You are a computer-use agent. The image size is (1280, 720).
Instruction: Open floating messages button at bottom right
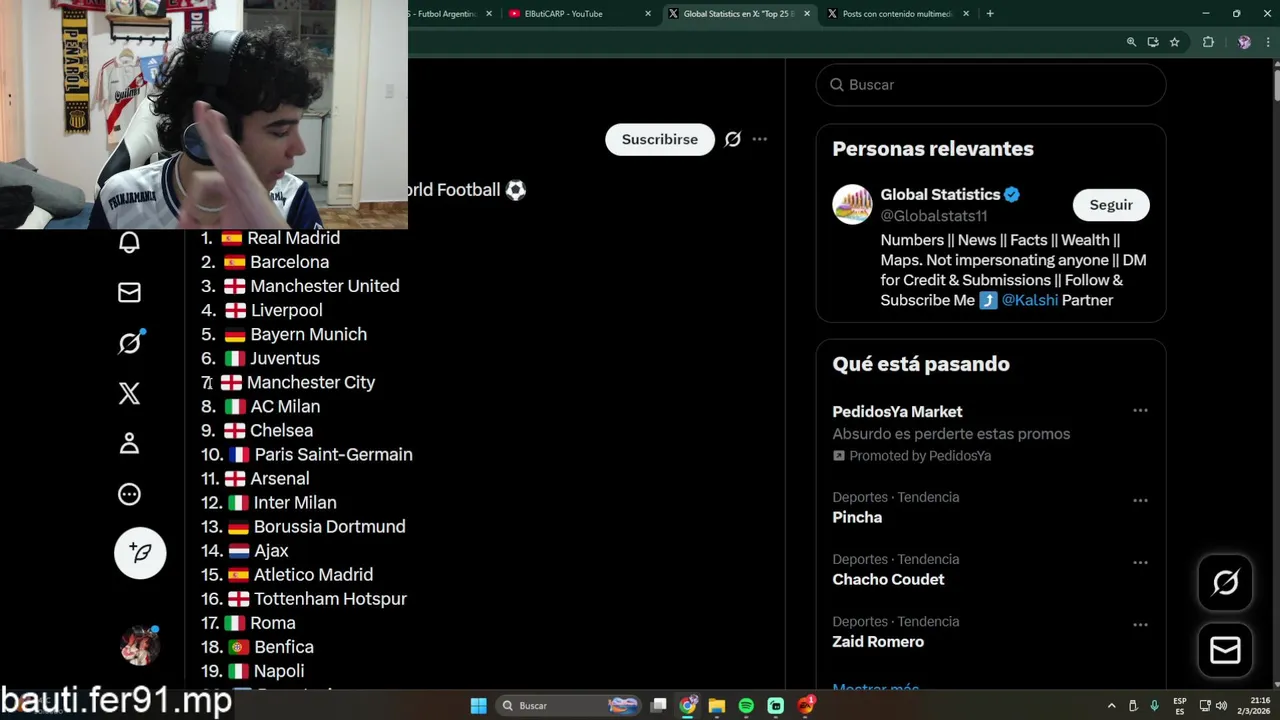coord(1225,650)
